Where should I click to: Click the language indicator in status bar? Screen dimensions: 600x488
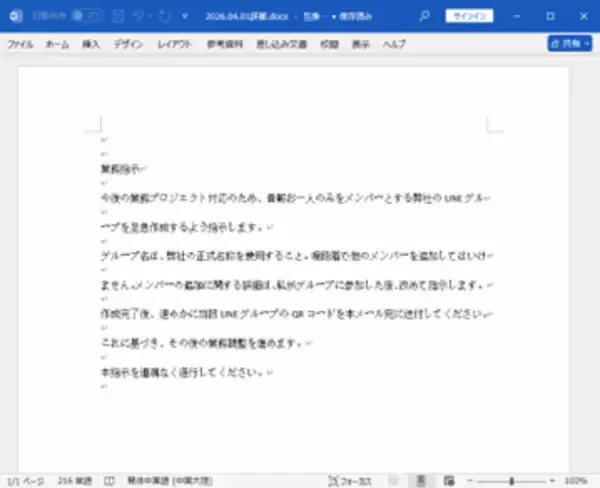point(170,481)
